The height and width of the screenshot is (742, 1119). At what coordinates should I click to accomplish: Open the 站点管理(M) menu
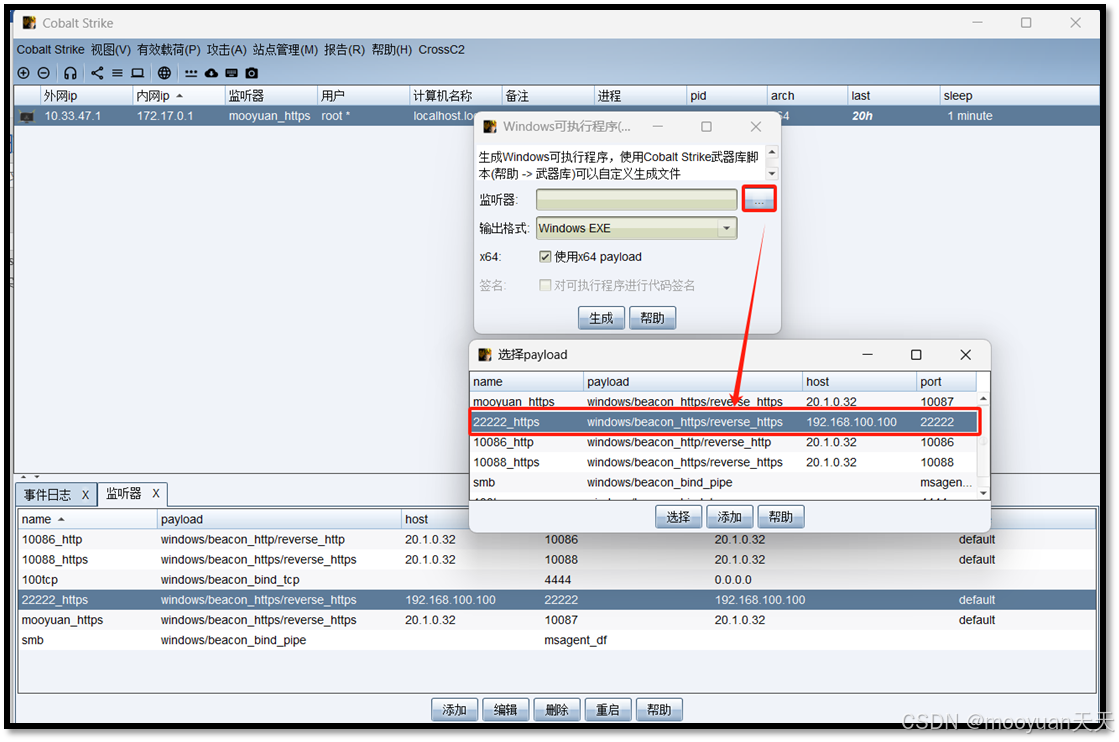coord(285,49)
